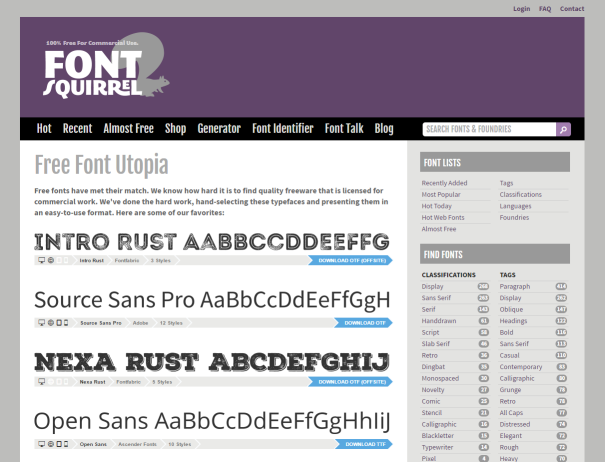The image size is (605, 462).
Task: Select Slab Serif classification
Action: click(x=436, y=344)
